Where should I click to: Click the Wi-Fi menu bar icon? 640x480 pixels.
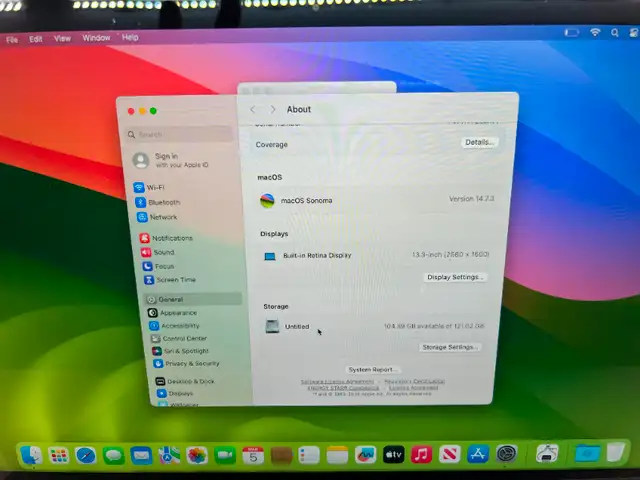point(595,32)
